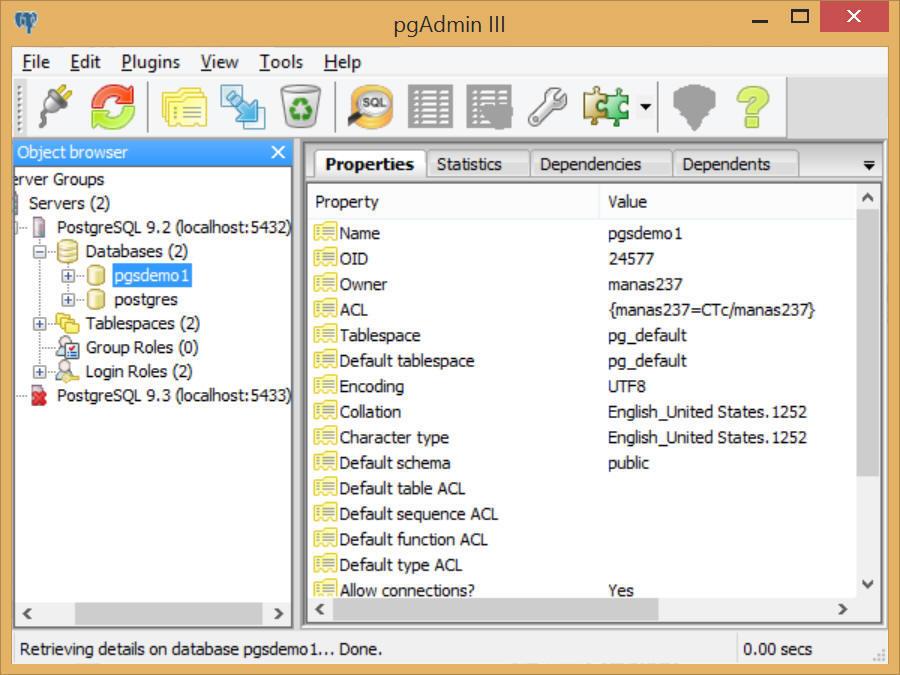900x675 pixels.
Task: Select the pgsdemo1 database
Action: 152,276
